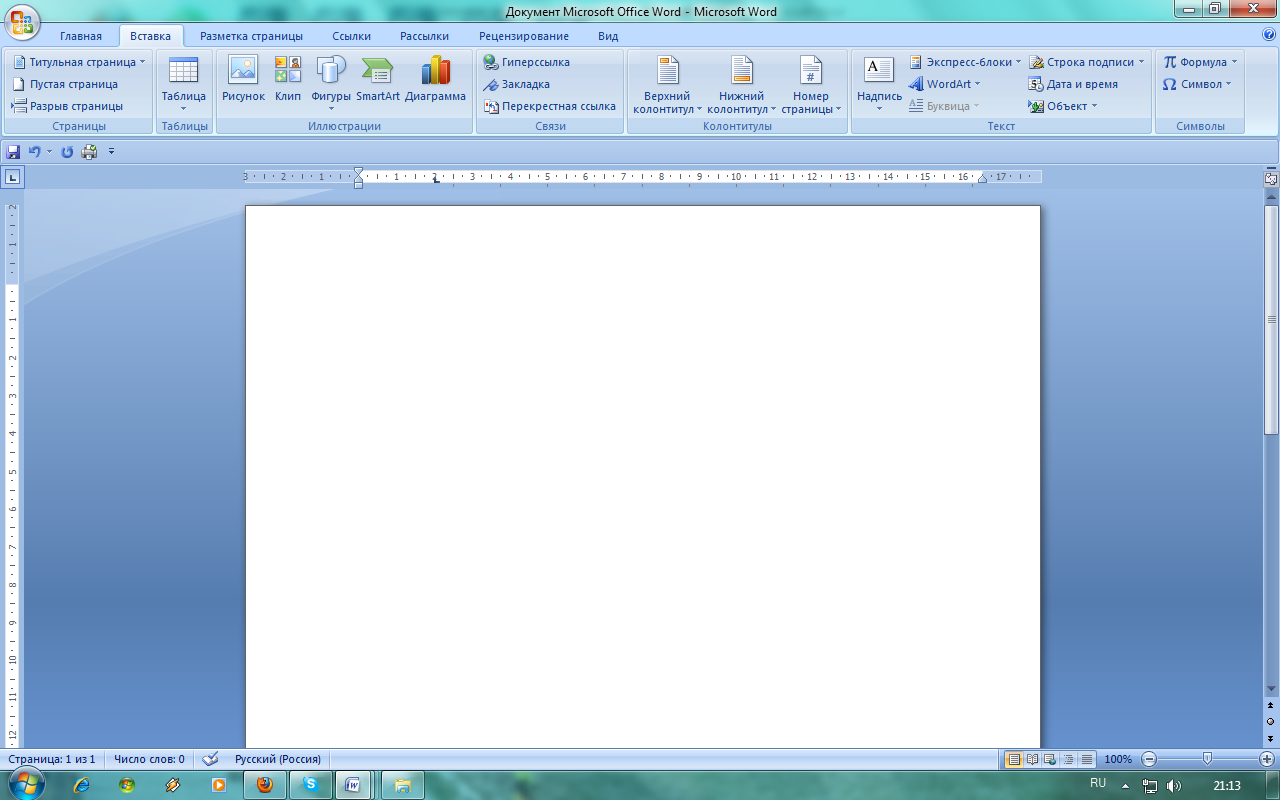Insert a Диаграмма chart

pyautogui.click(x=435, y=80)
